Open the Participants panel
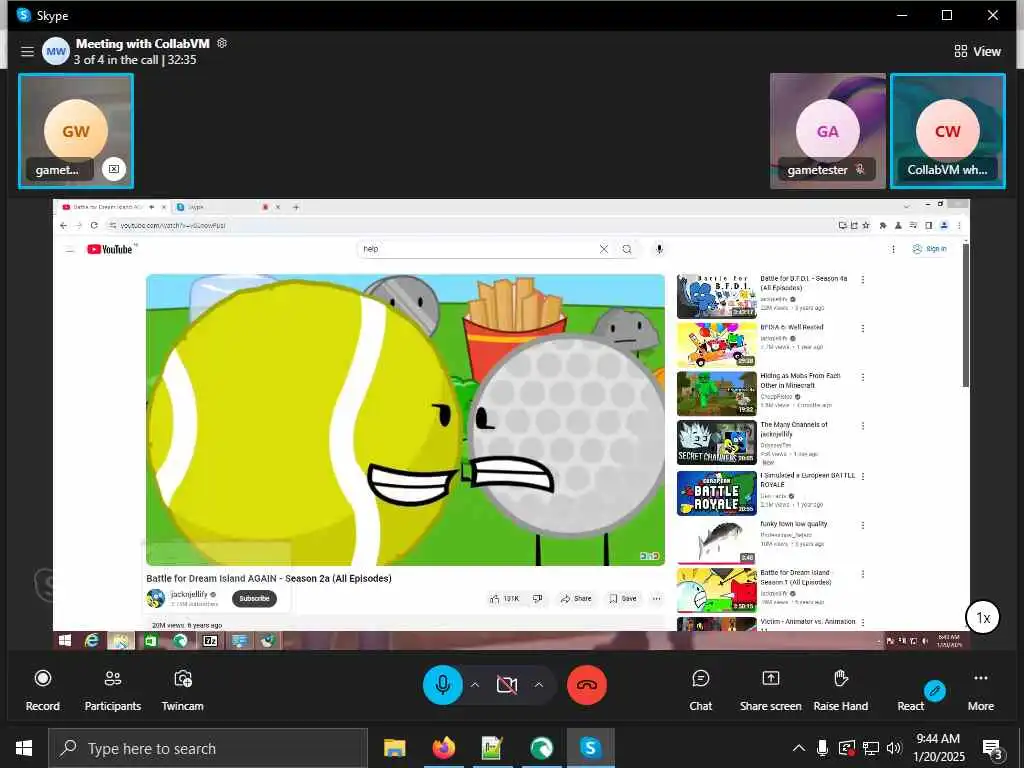The height and width of the screenshot is (768, 1024). point(112,690)
